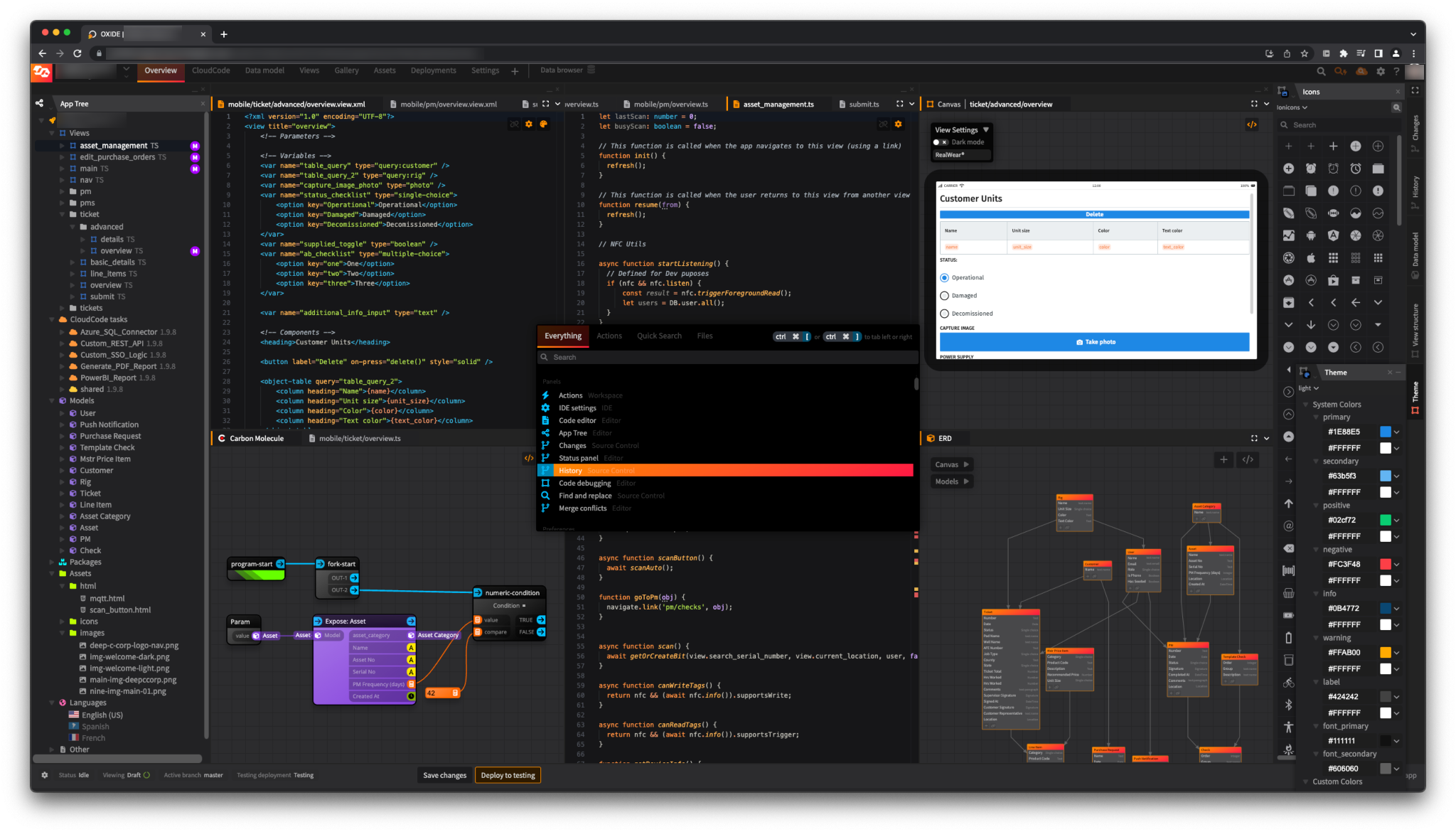Screen dimensions: 1456x832
Task: Switch to Actions tab in search popup
Action: 609,336
